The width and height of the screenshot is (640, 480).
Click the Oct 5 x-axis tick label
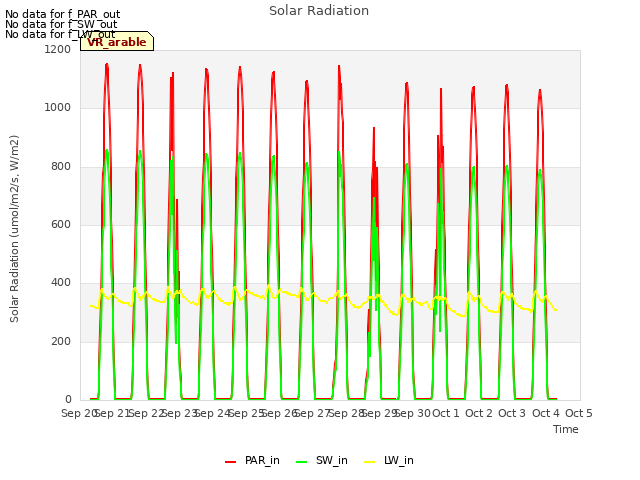pos(579,413)
